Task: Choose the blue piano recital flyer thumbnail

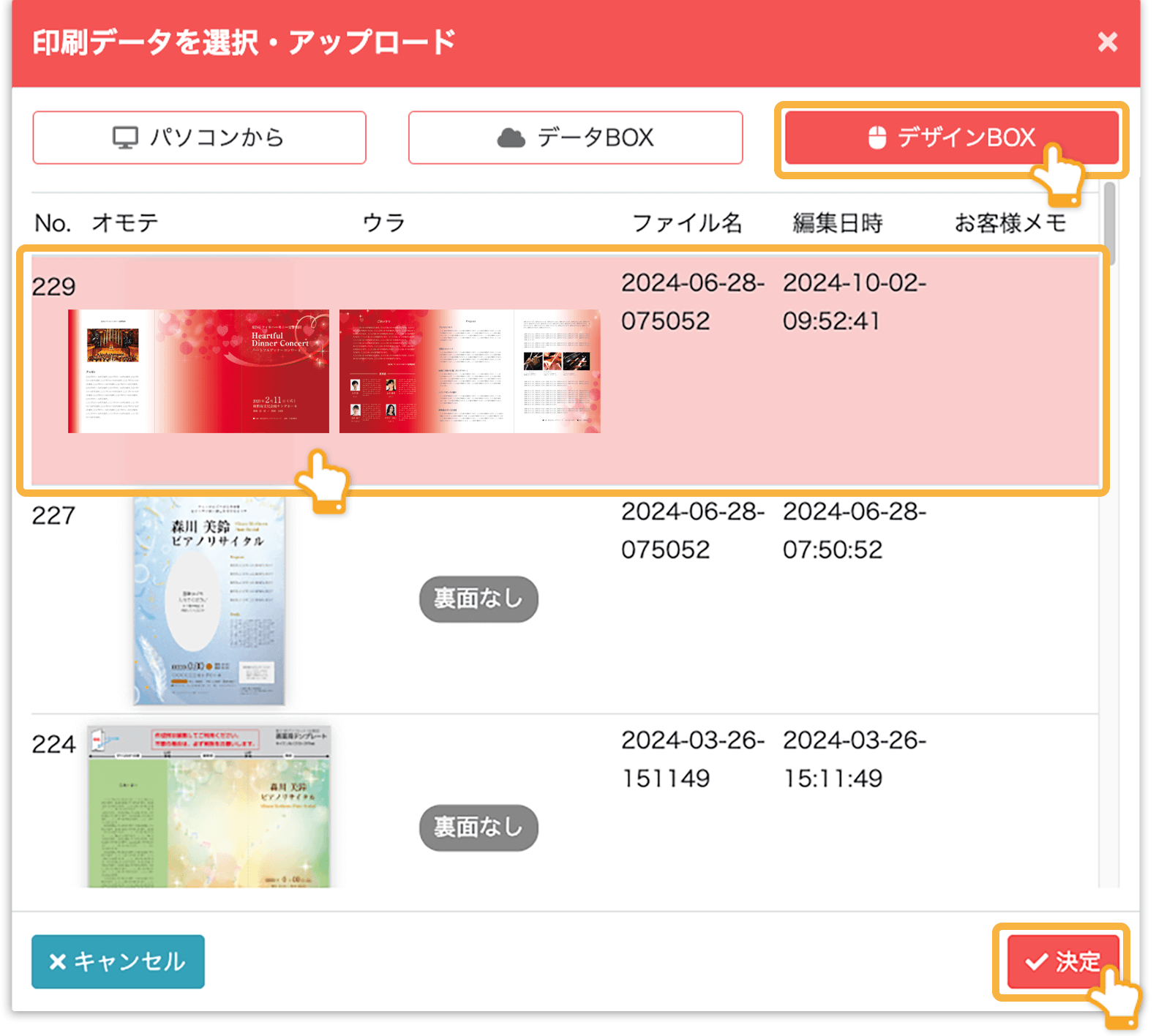Action: click(209, 601)
